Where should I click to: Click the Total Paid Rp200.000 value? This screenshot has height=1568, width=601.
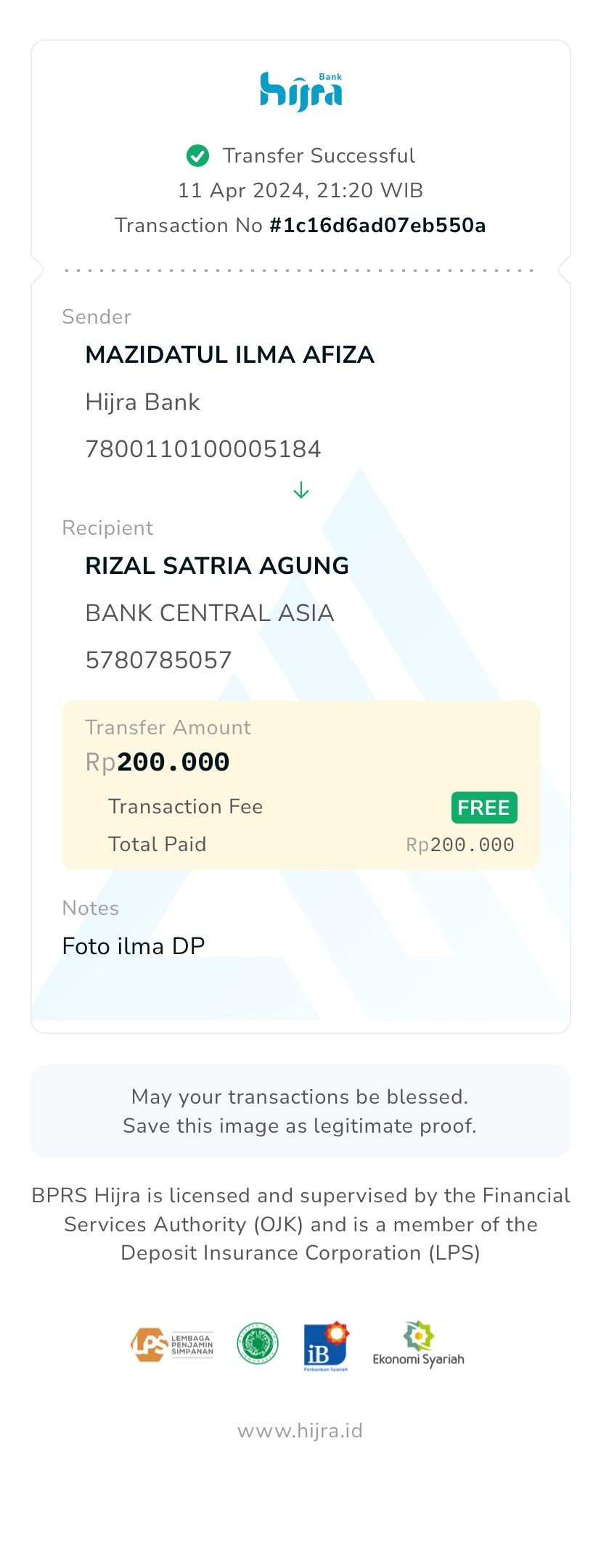pos(460,845)
